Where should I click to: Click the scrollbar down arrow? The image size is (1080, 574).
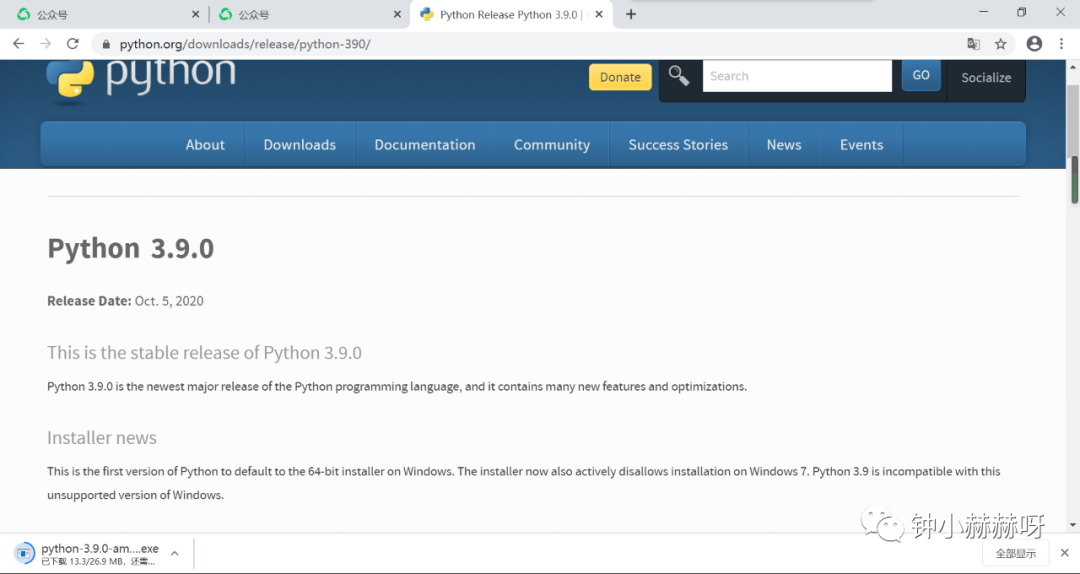coord(1073,524)
